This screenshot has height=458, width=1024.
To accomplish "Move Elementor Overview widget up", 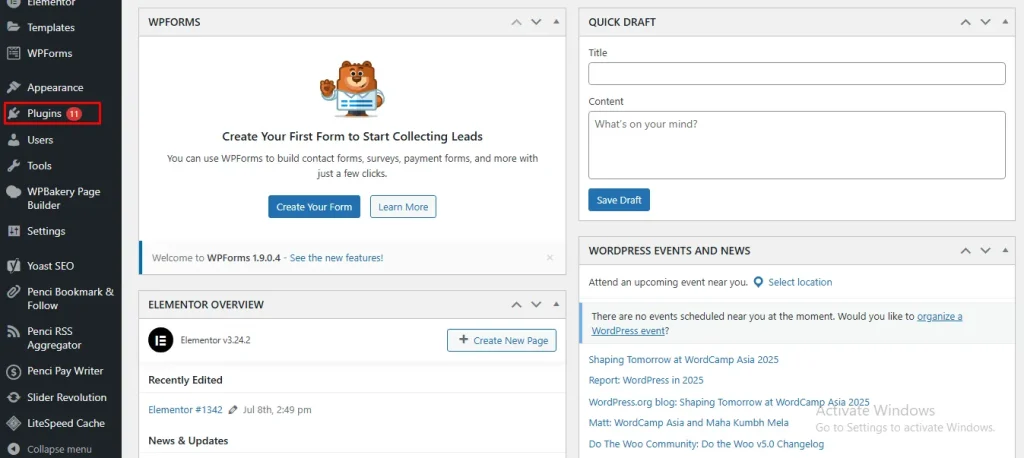I will tap(517, 304).
